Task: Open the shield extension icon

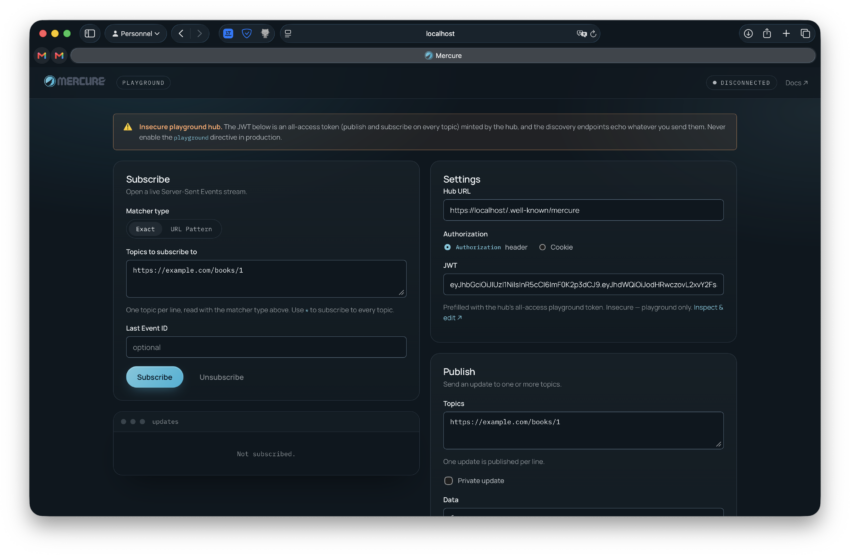Action: [247, 34]
